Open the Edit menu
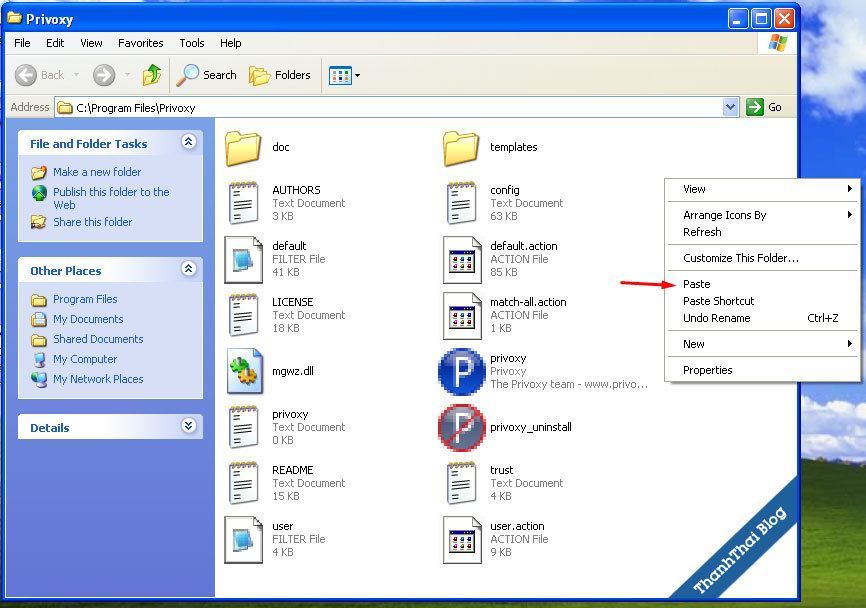This screenshot has width=866, height=608. point(55,43)
